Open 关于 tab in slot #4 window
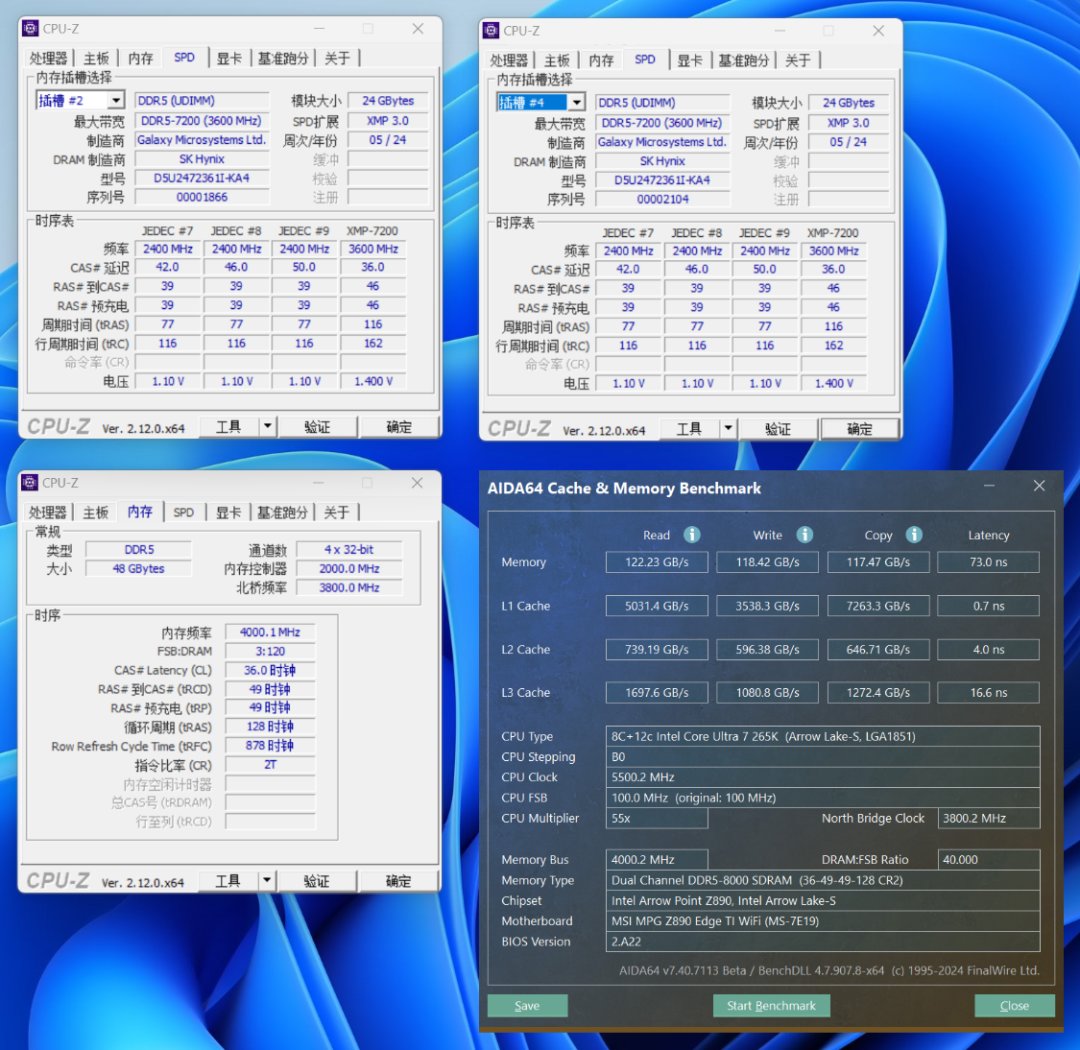1080x1050 pixels. click(x=798, y=60)
